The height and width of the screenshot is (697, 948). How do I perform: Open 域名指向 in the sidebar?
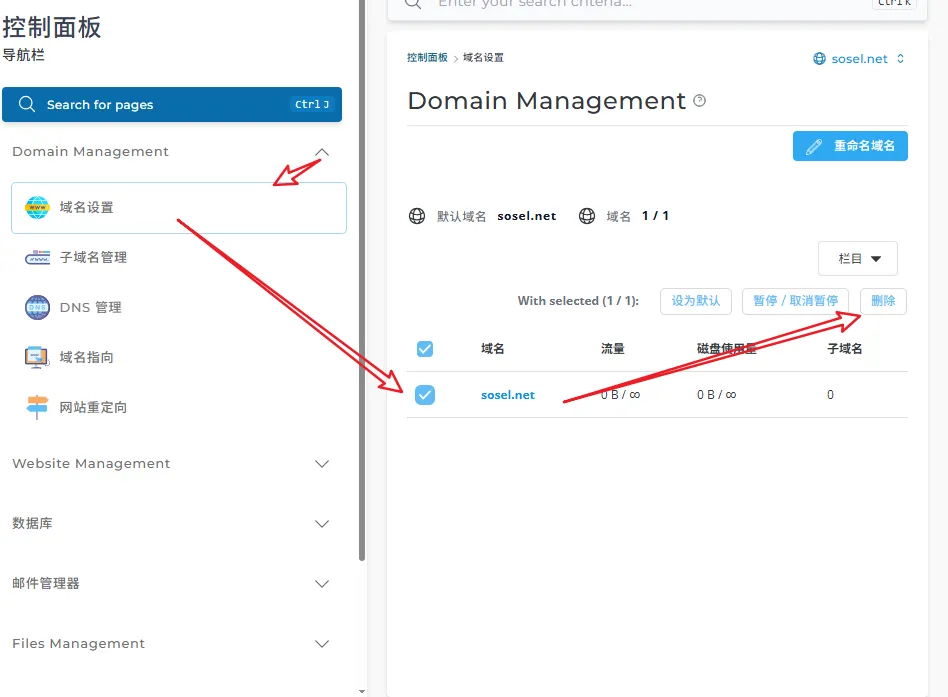pos(179,357)
